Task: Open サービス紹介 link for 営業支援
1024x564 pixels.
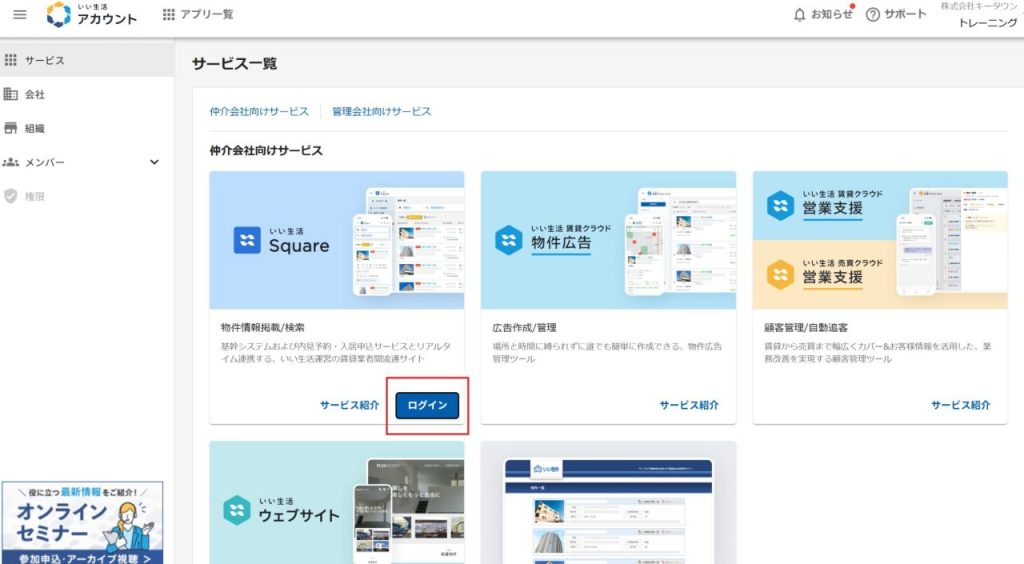Action: 961,405
